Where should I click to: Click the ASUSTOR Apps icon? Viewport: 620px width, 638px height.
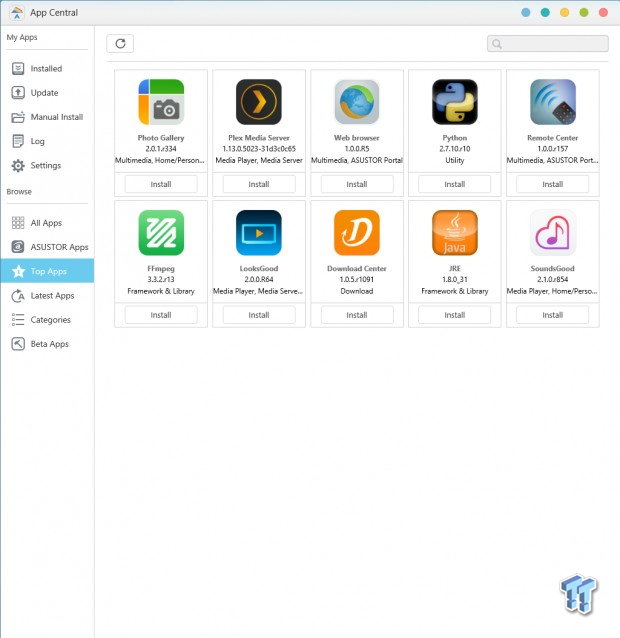tap(18, 247)
